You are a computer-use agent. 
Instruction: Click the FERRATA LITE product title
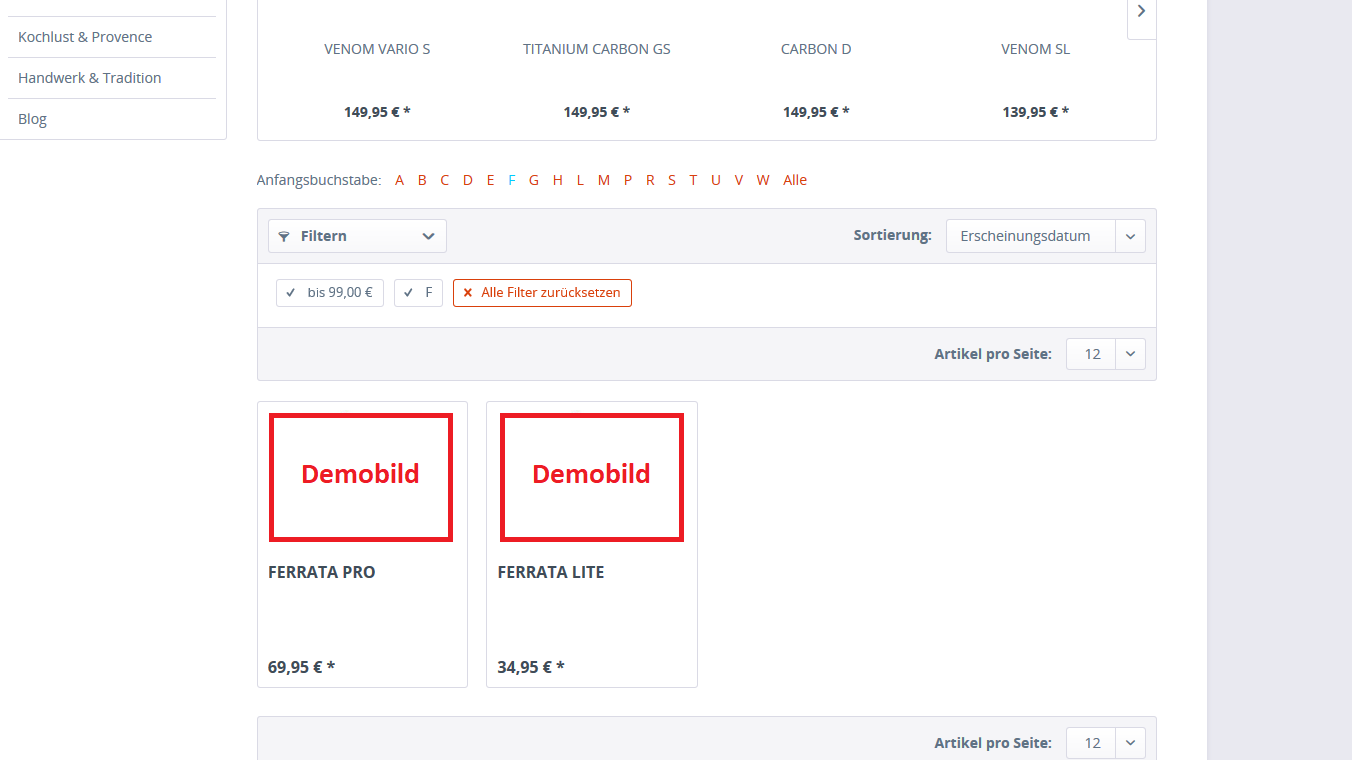pyautogui.click(x=551, y=572)
